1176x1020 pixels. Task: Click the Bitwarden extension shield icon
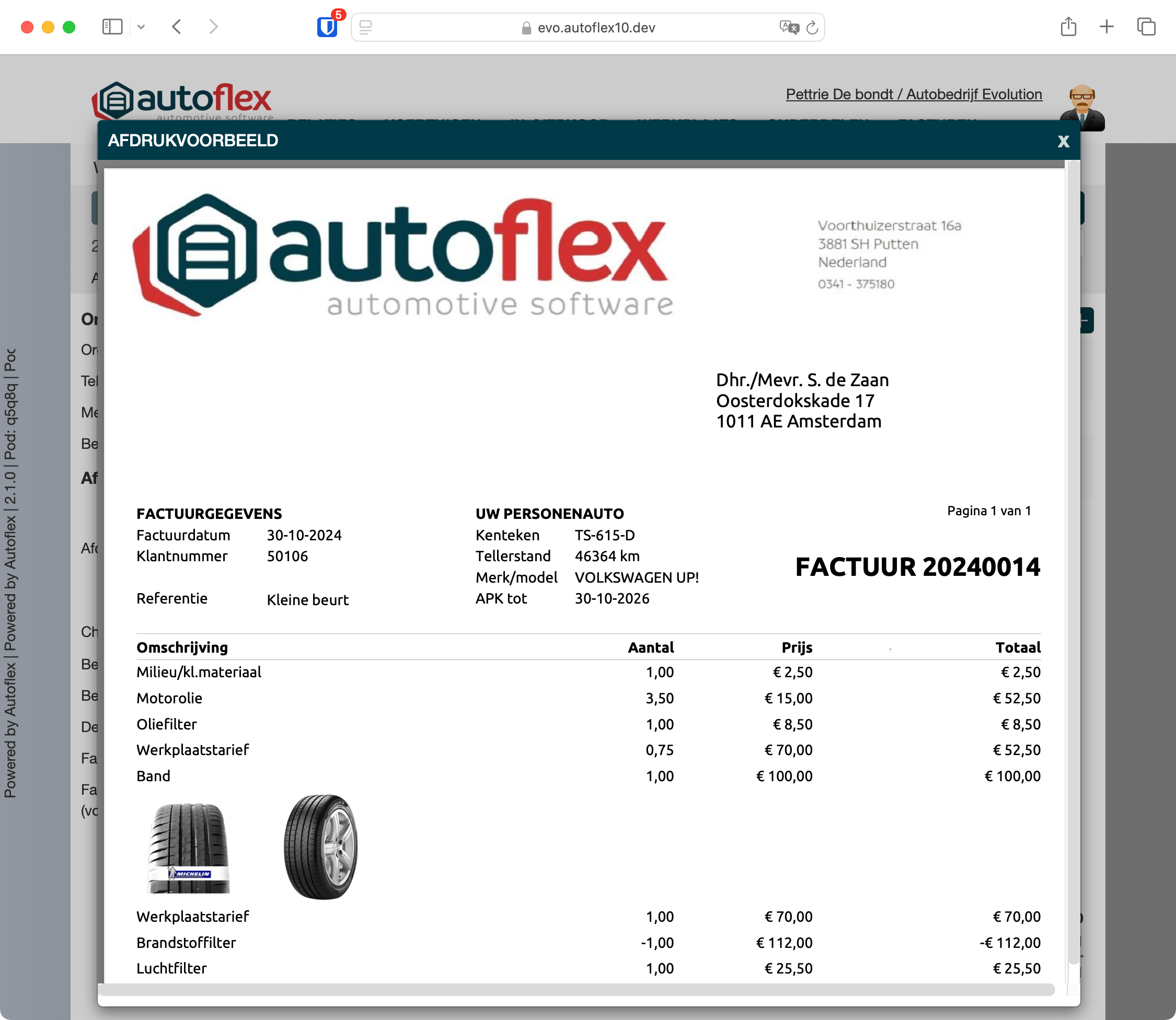(327, 27)
